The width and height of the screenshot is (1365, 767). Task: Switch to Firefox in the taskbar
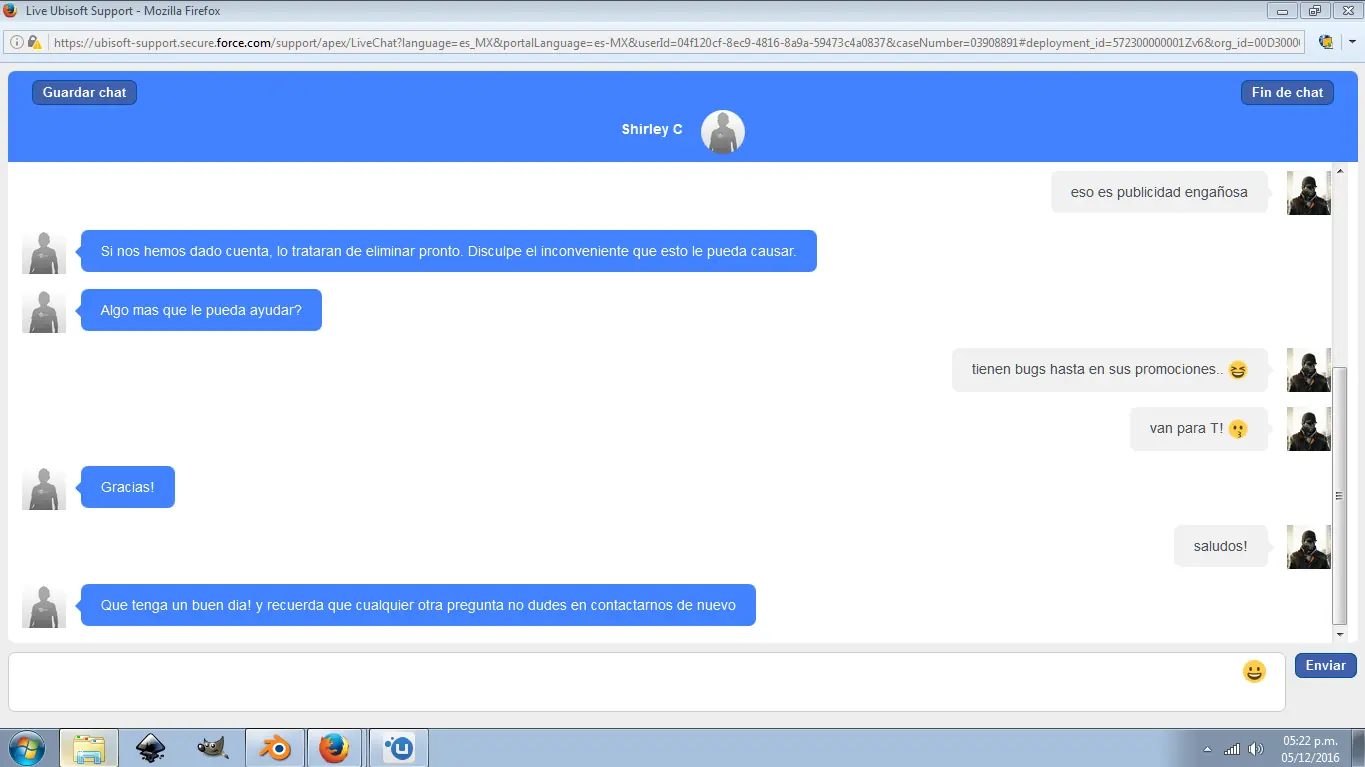tap(335, 748)
